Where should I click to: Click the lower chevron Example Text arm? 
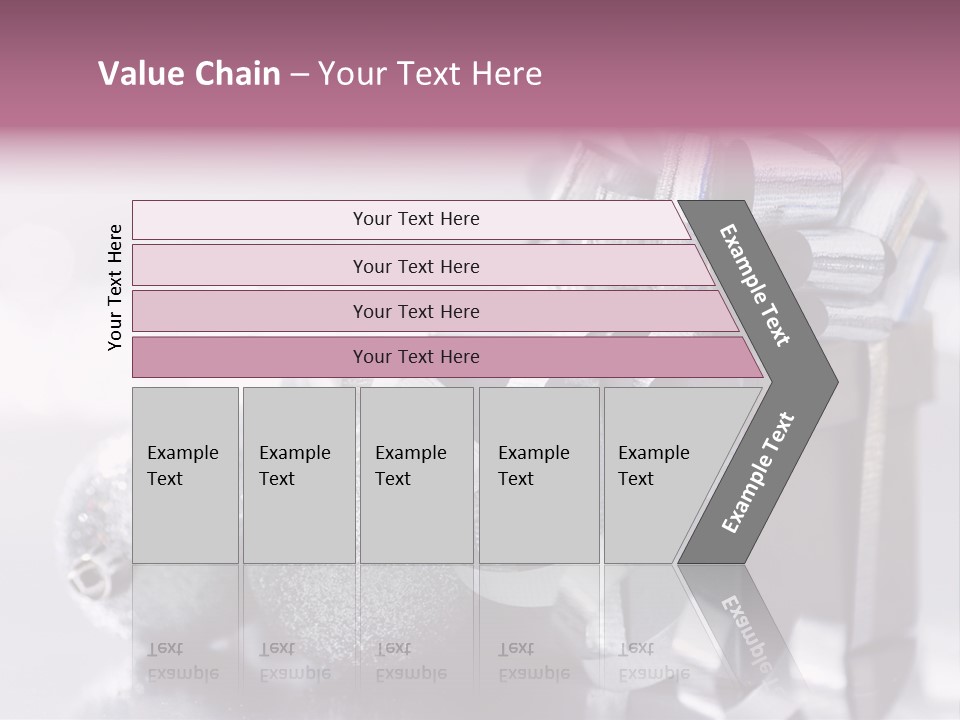(x=758, y=472)
